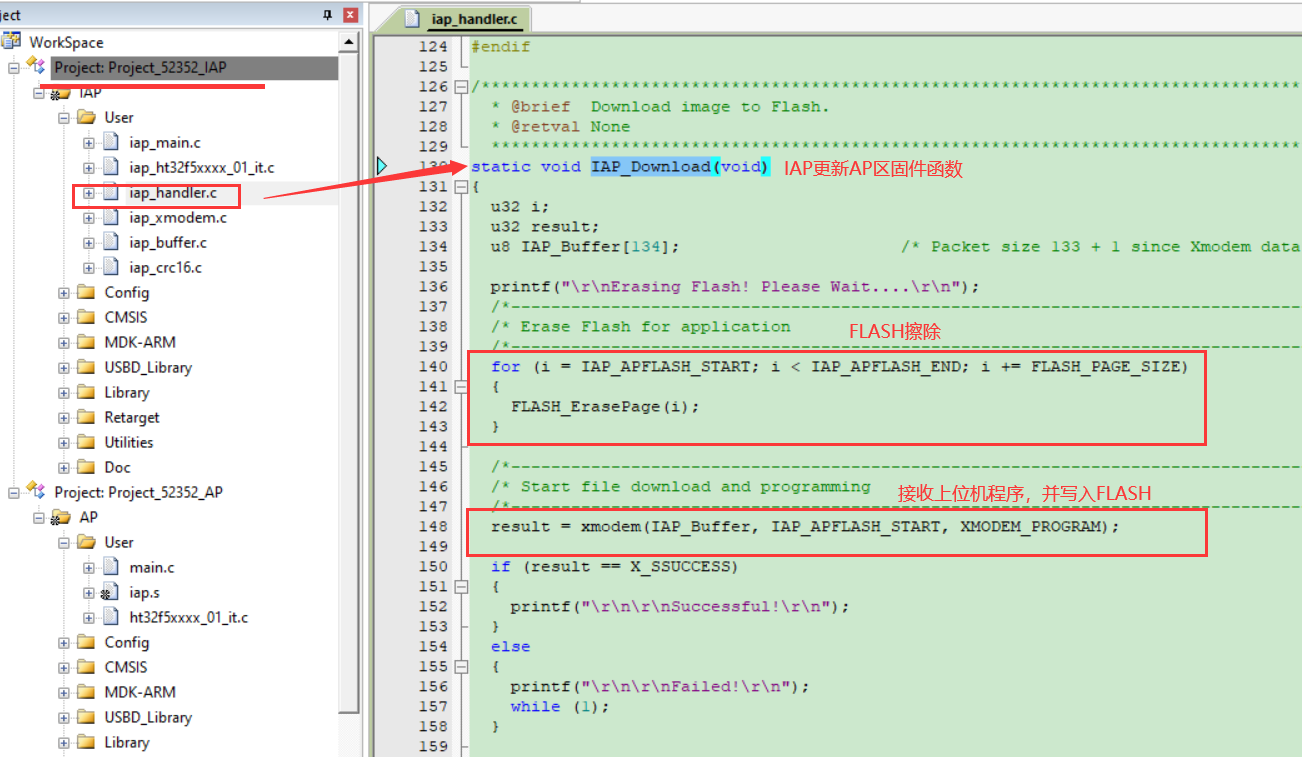
Task: Select the WorkSpace root icon
Action: 12,41
